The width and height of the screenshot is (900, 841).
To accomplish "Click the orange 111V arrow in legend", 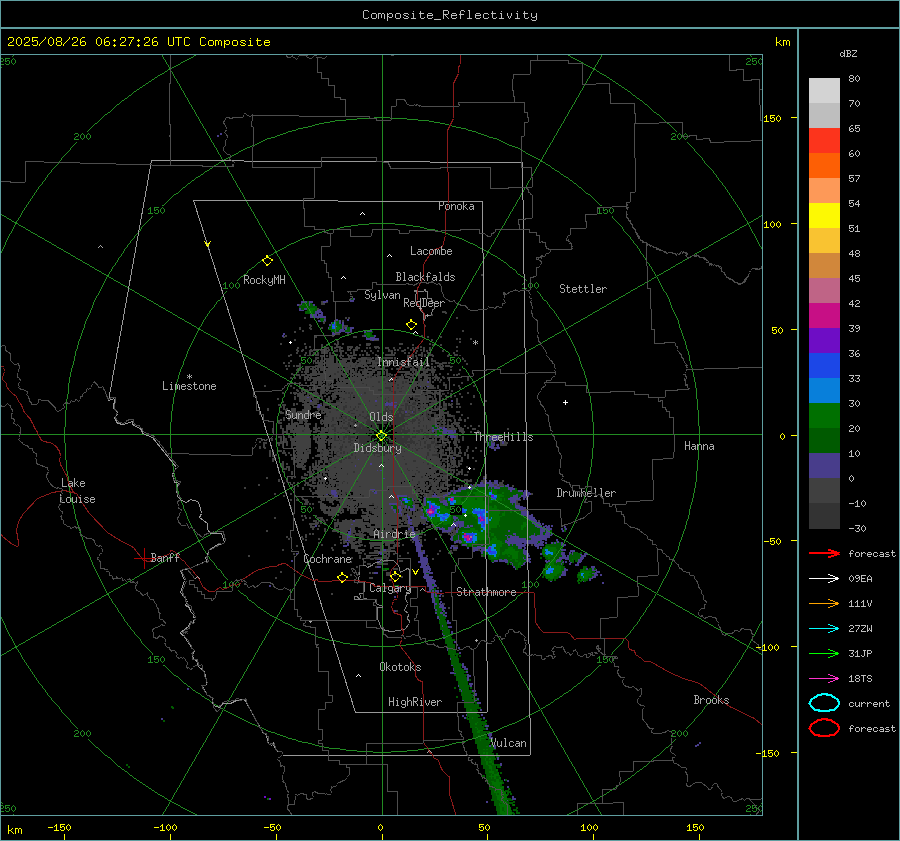I will 824,603.
